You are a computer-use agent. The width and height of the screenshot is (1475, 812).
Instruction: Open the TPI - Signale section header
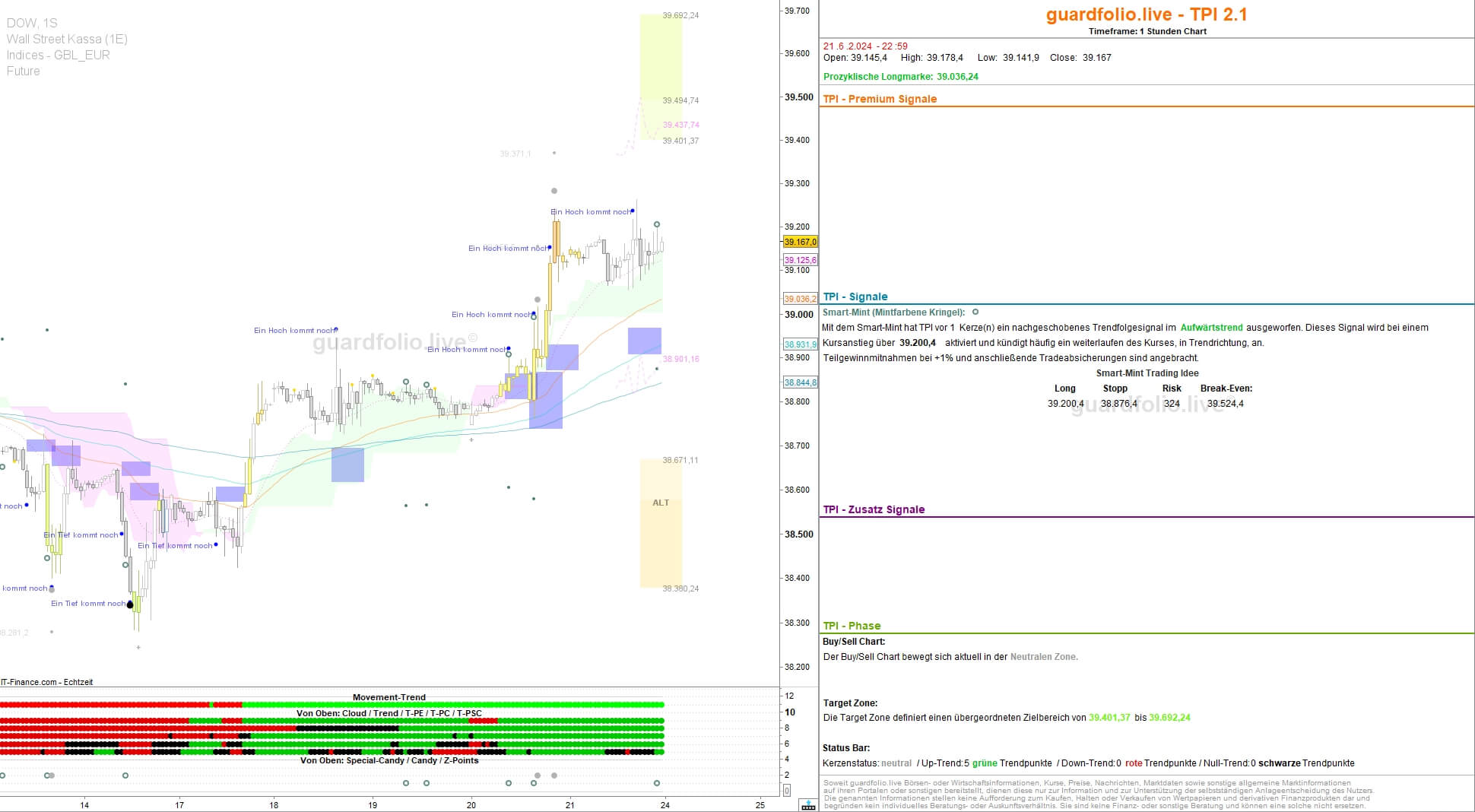(x=855, y=297)
